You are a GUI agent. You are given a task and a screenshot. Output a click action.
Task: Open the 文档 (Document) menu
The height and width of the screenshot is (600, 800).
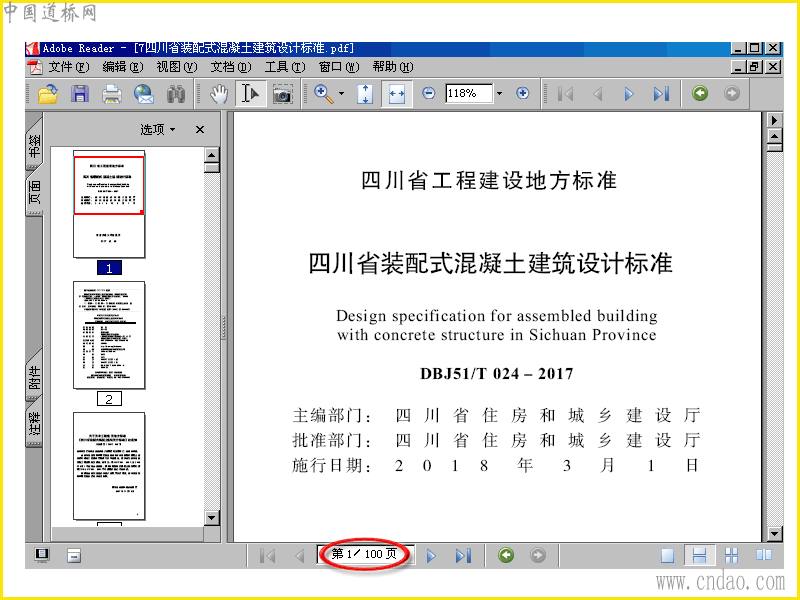click(231, 67)
